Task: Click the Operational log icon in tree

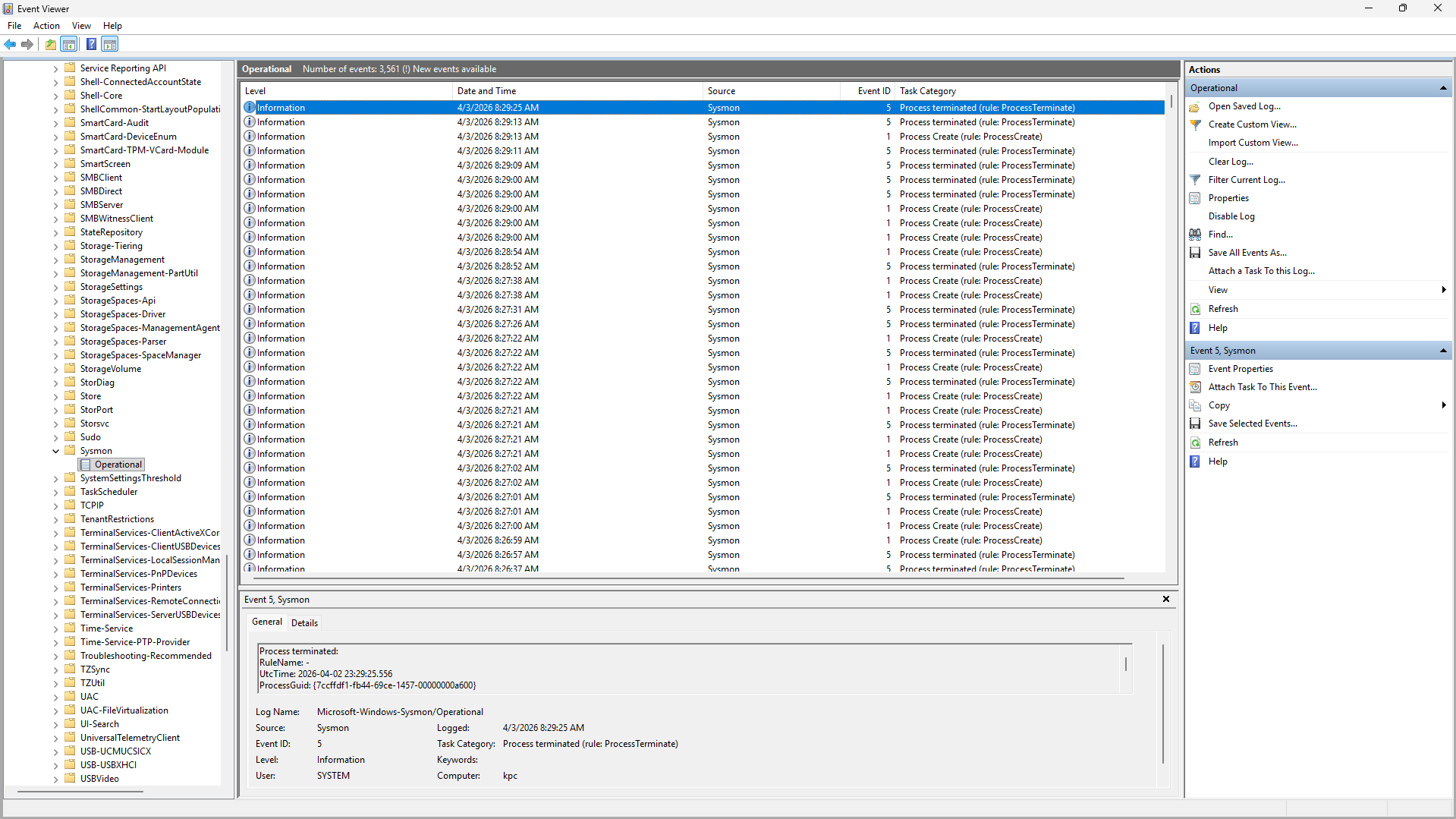Action: [x=86, y=465]
